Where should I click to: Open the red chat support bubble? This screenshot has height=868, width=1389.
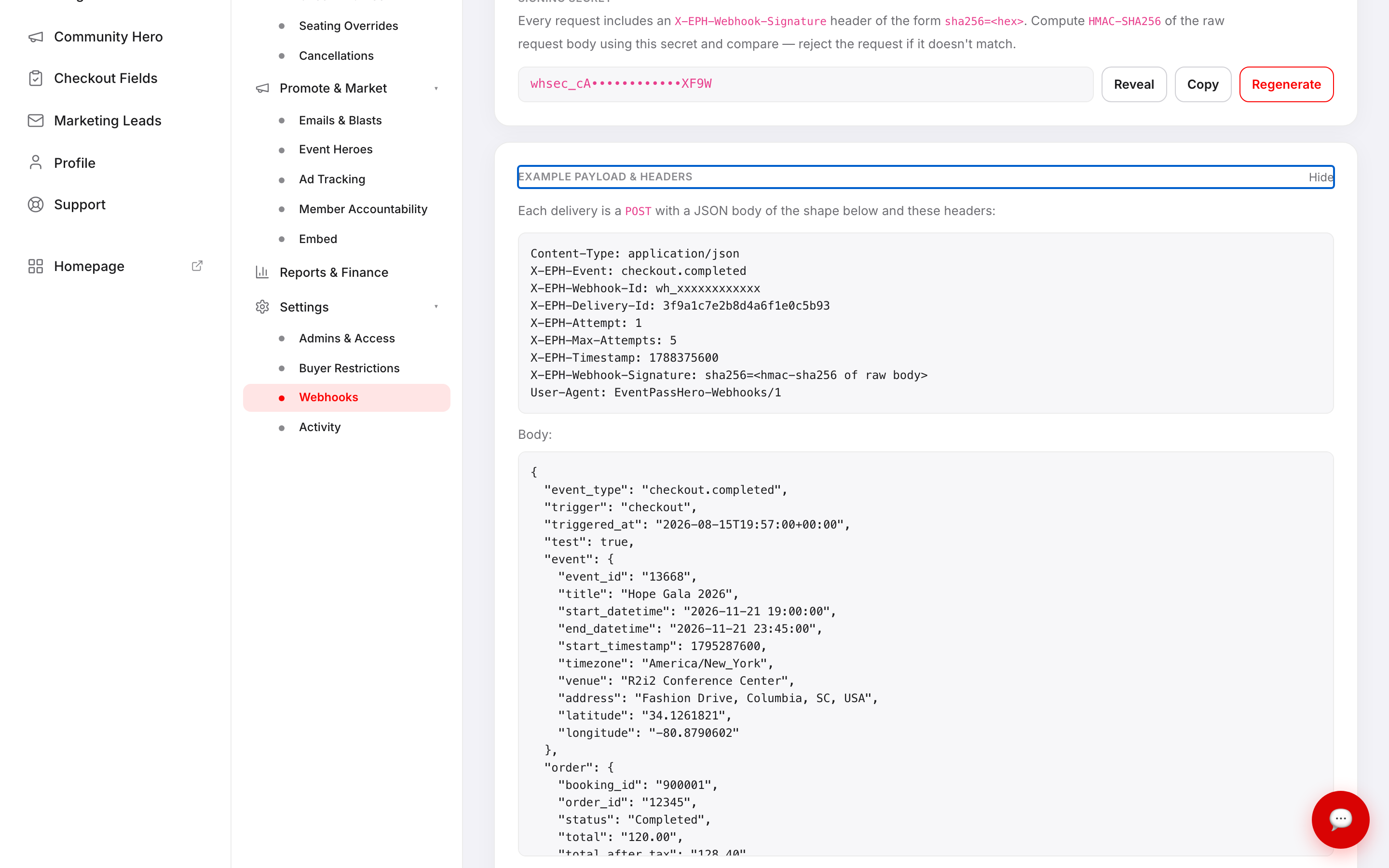[x=1340, y=819]
